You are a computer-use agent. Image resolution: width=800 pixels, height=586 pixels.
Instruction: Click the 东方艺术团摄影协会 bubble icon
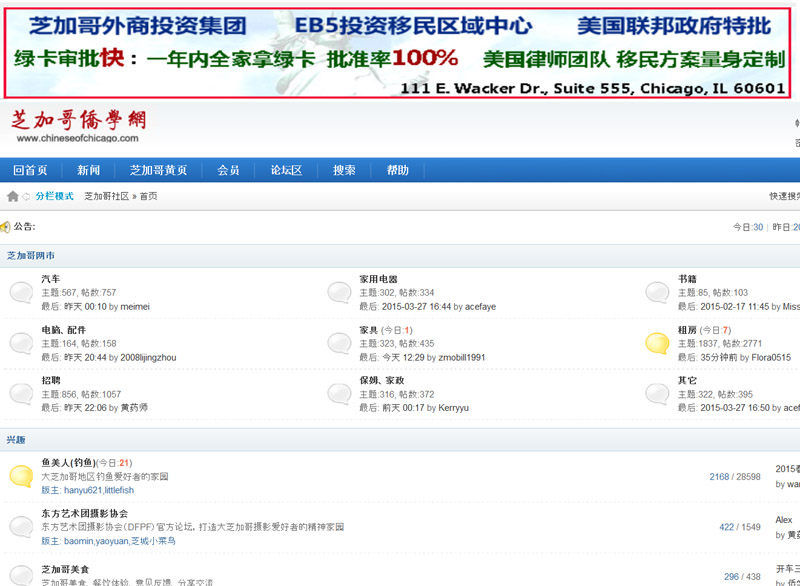(x=21, y=527)
